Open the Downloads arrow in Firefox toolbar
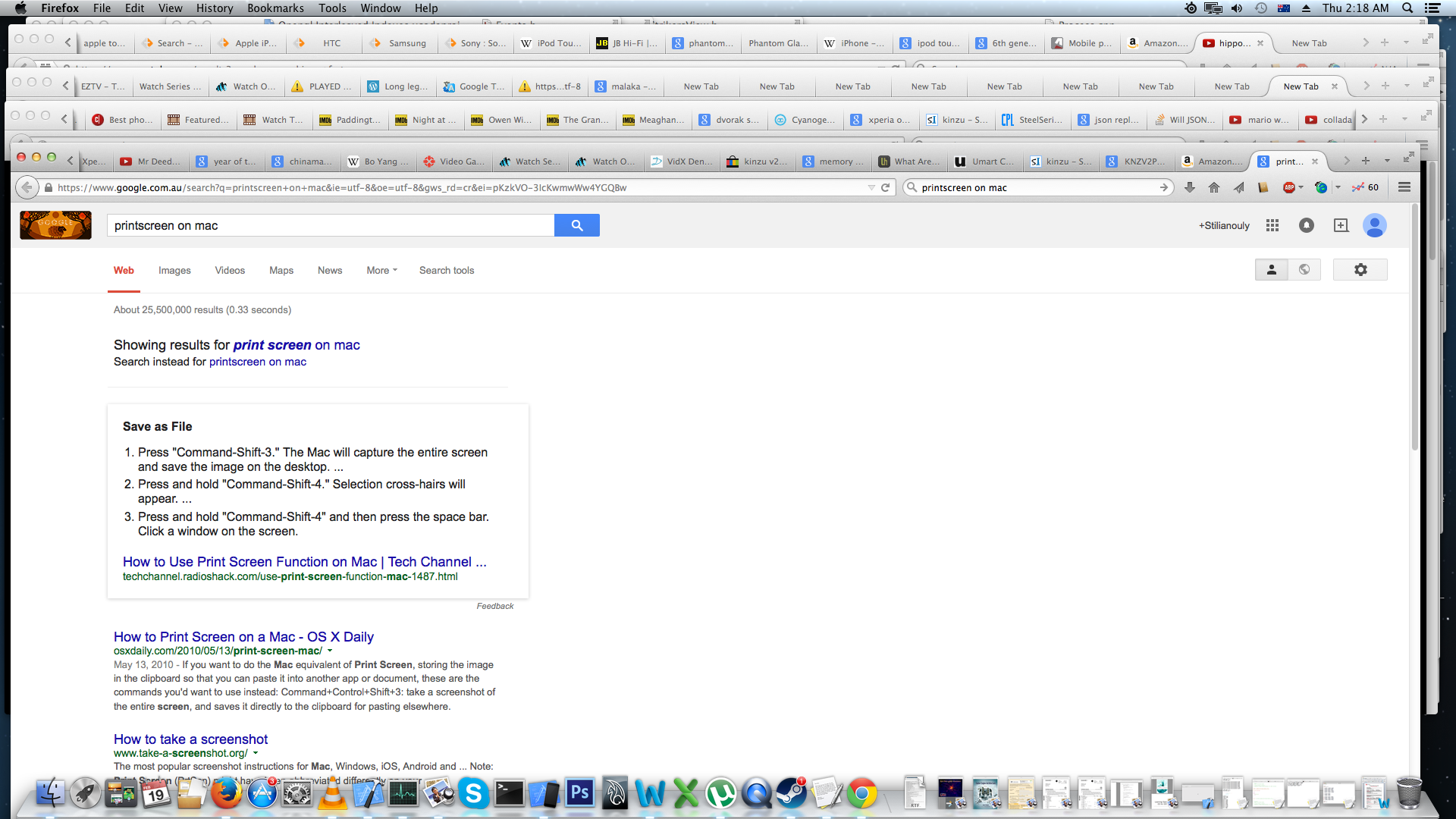1456x819 pixels. point(1190,187)
